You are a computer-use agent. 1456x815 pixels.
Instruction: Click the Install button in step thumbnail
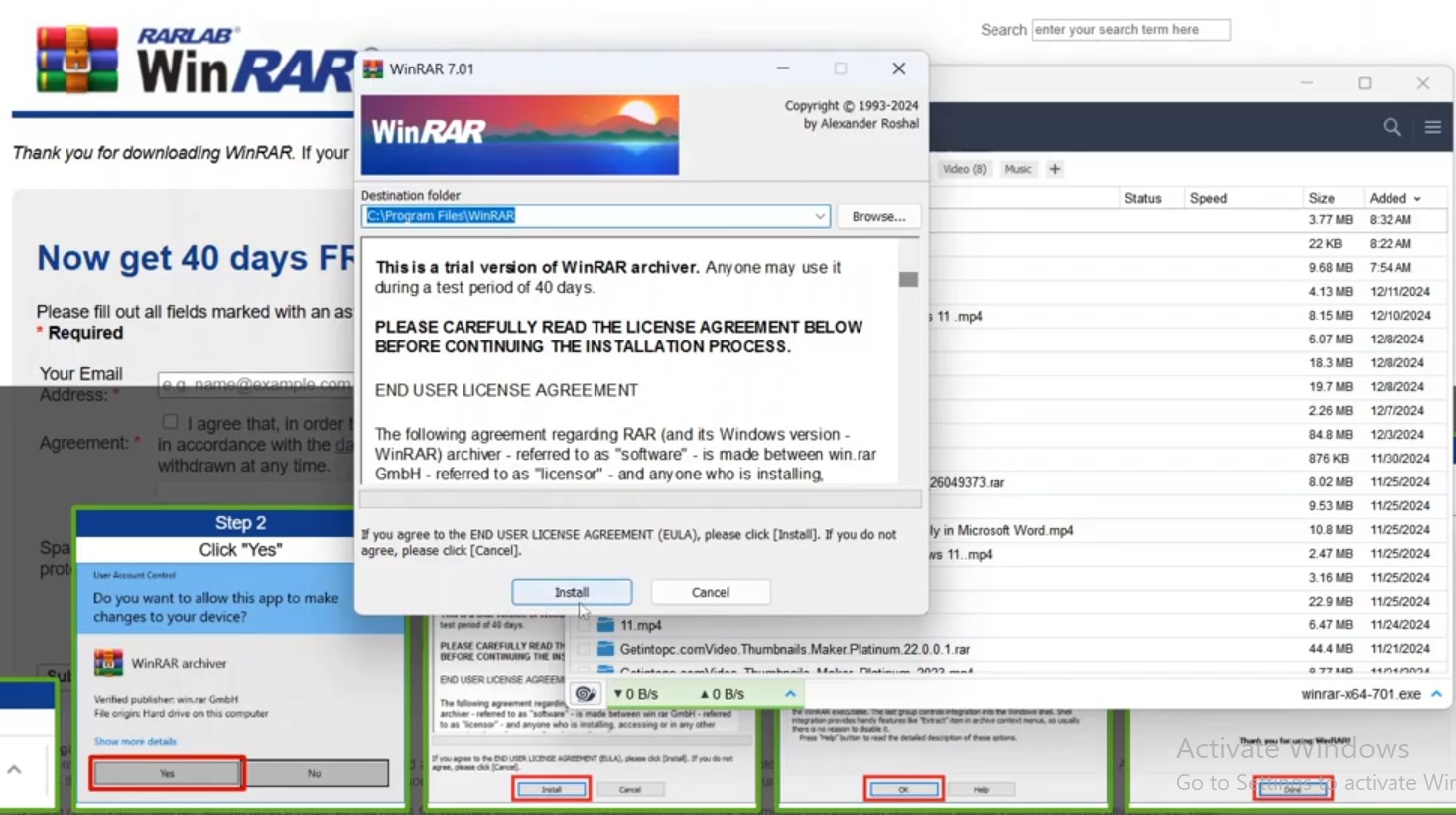[551, 789]
